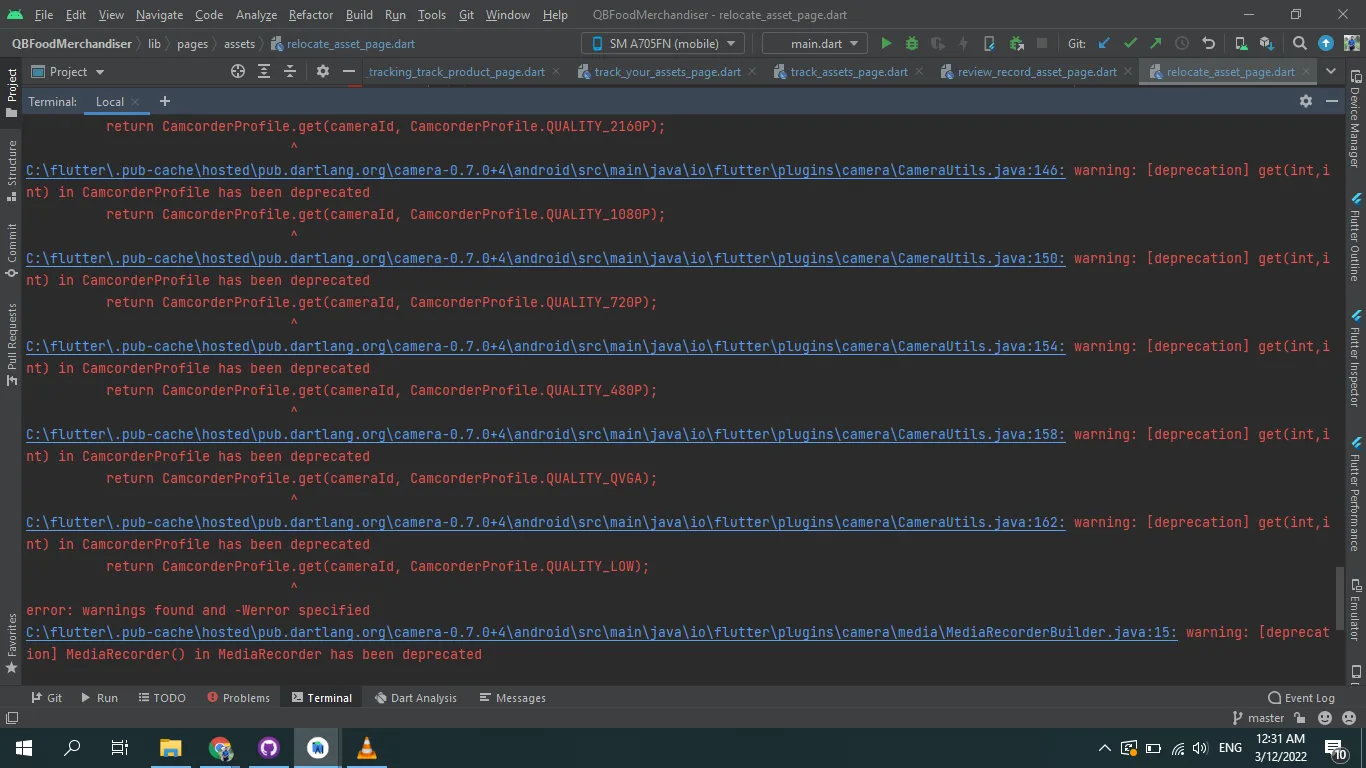Open the Git menu
Screen dimensions: 1366x768
coord(466,15)
